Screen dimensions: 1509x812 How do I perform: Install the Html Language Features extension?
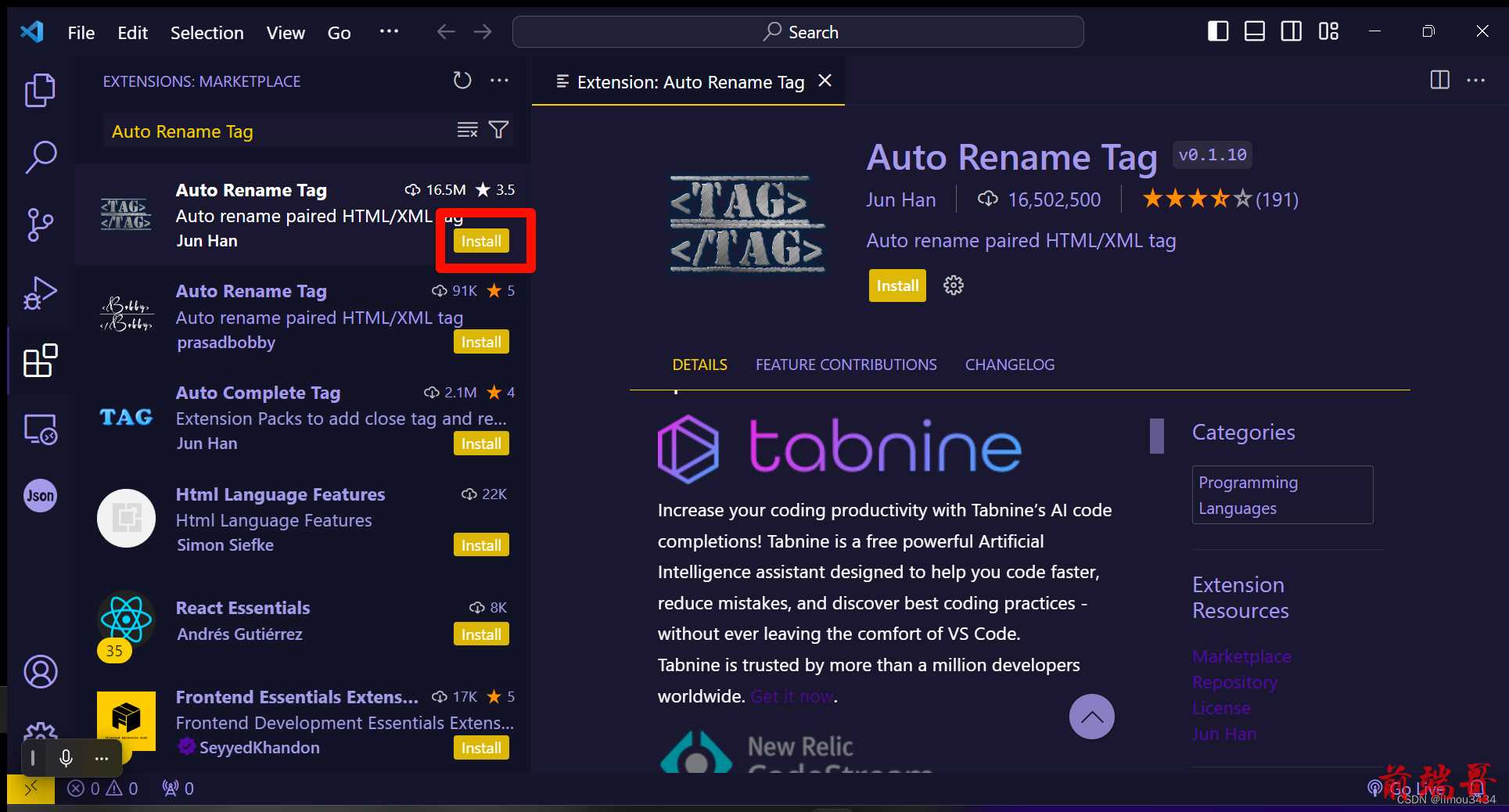pos(481,545)
